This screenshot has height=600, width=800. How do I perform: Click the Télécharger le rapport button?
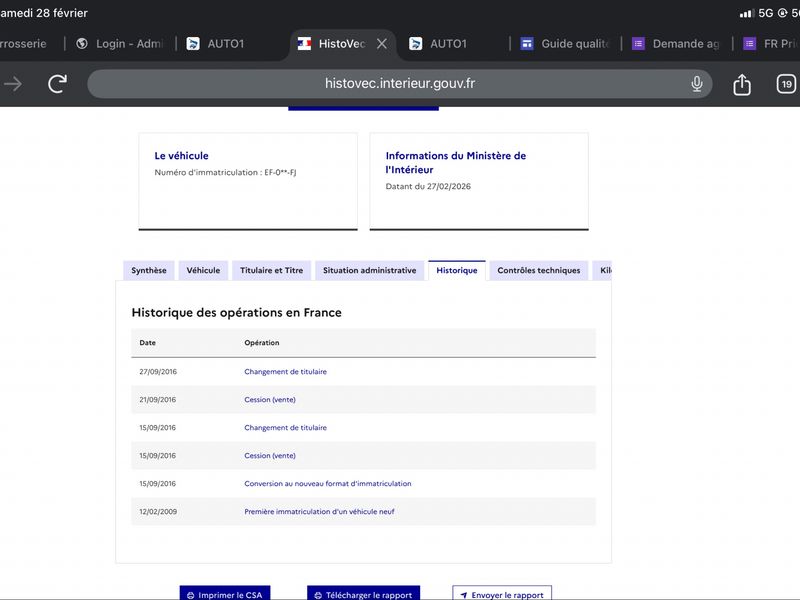pyautogui.click(x=363, y=594)
